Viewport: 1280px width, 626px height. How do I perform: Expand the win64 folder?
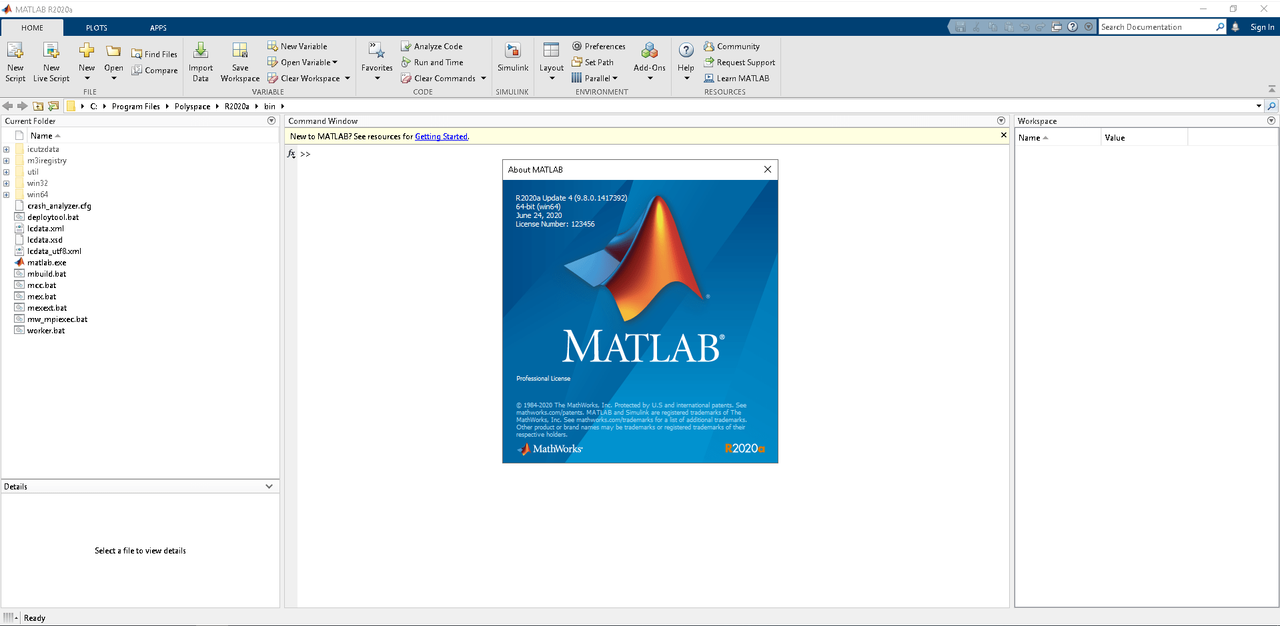click(6, 194)
